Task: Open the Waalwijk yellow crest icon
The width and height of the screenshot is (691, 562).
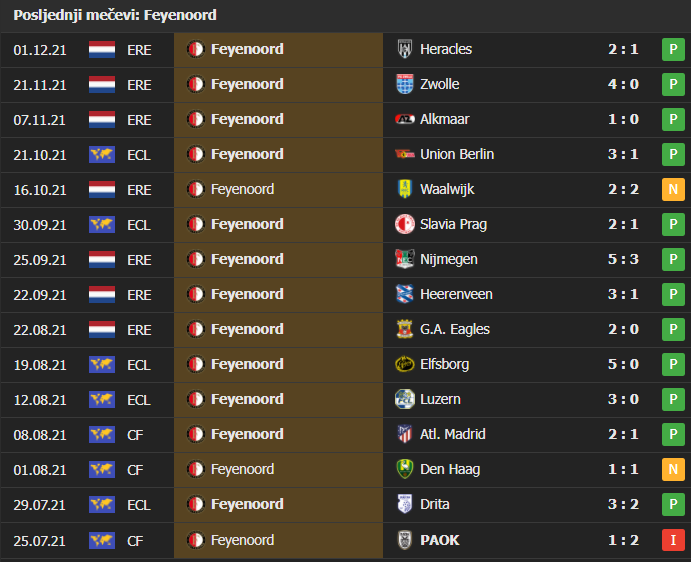Action: 405,189
